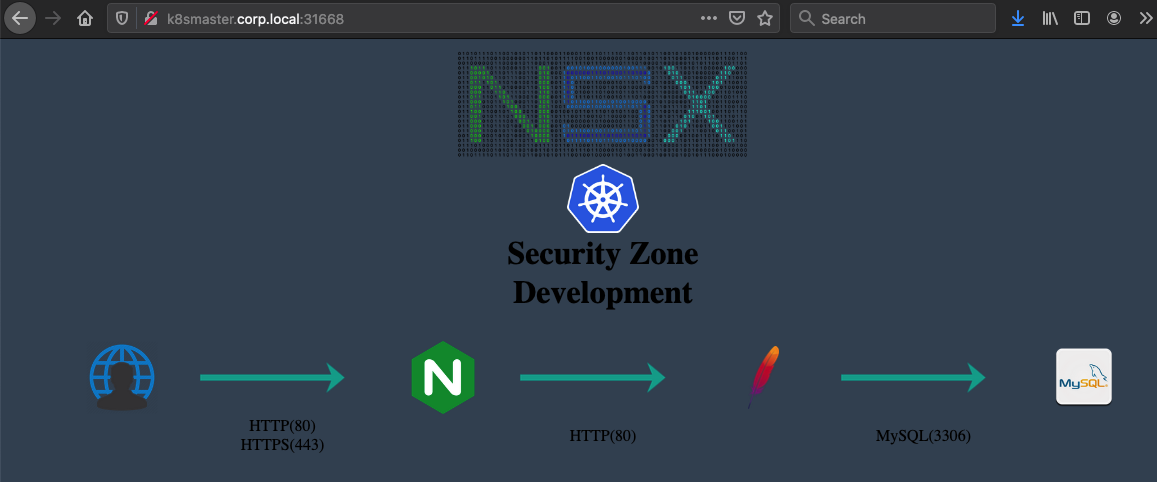
Task: Open the tracking protection shield icon
Action: point(122,18)
